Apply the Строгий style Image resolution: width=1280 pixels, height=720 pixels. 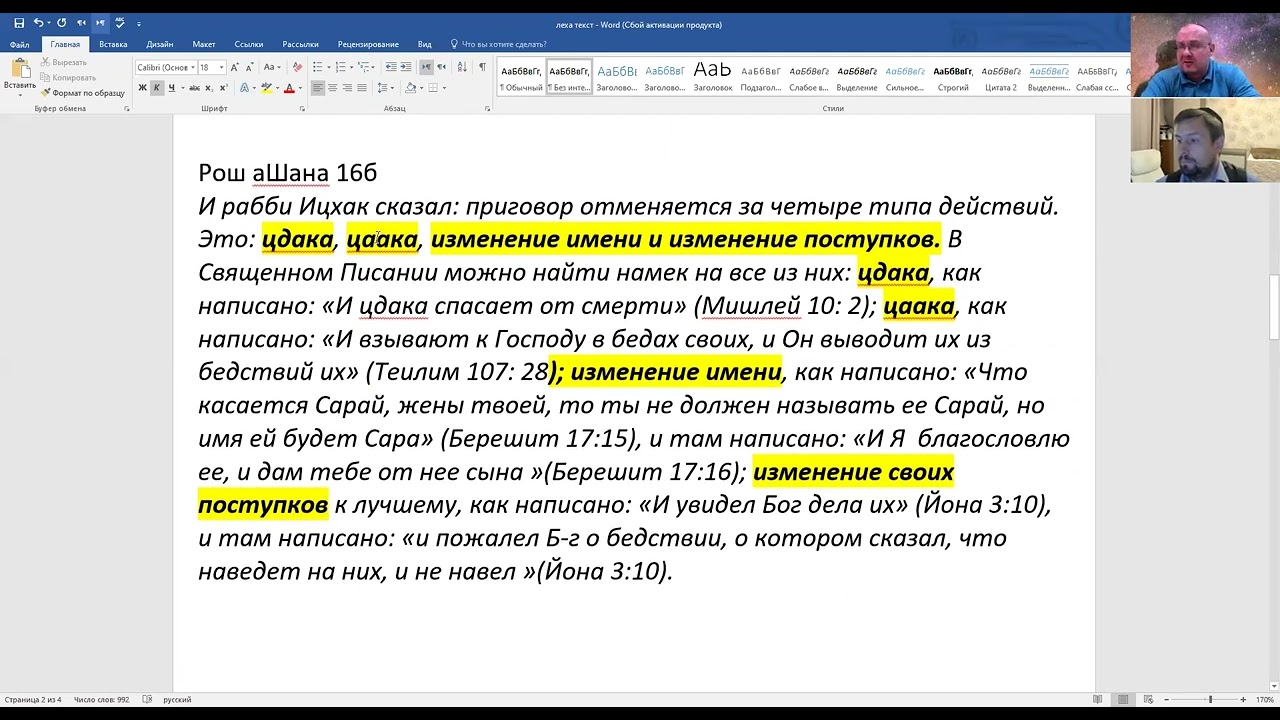tap(953, 77)
